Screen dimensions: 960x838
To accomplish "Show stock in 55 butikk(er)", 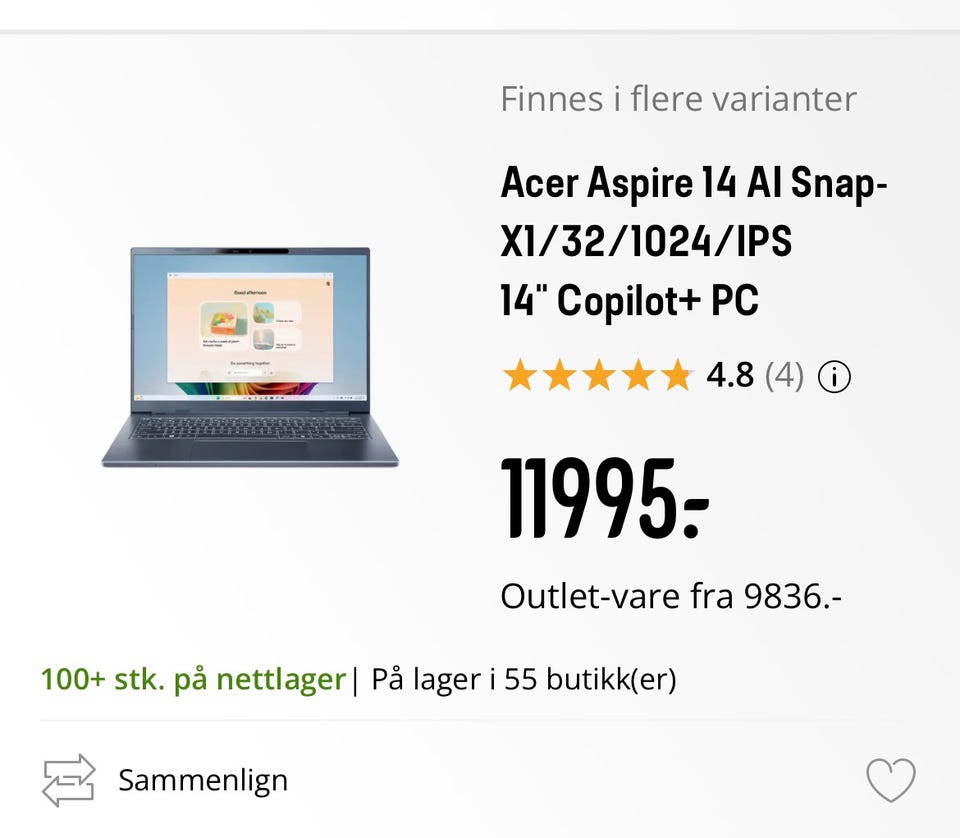I will pos(523,680).
